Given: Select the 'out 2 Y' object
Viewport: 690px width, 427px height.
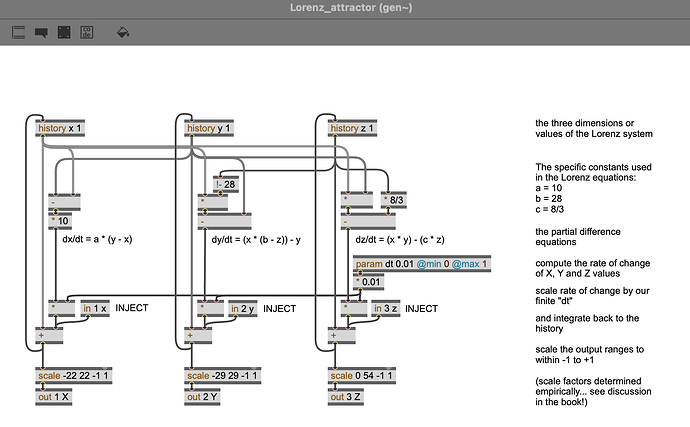Looking at the screenshot, I should coord(202,397).
